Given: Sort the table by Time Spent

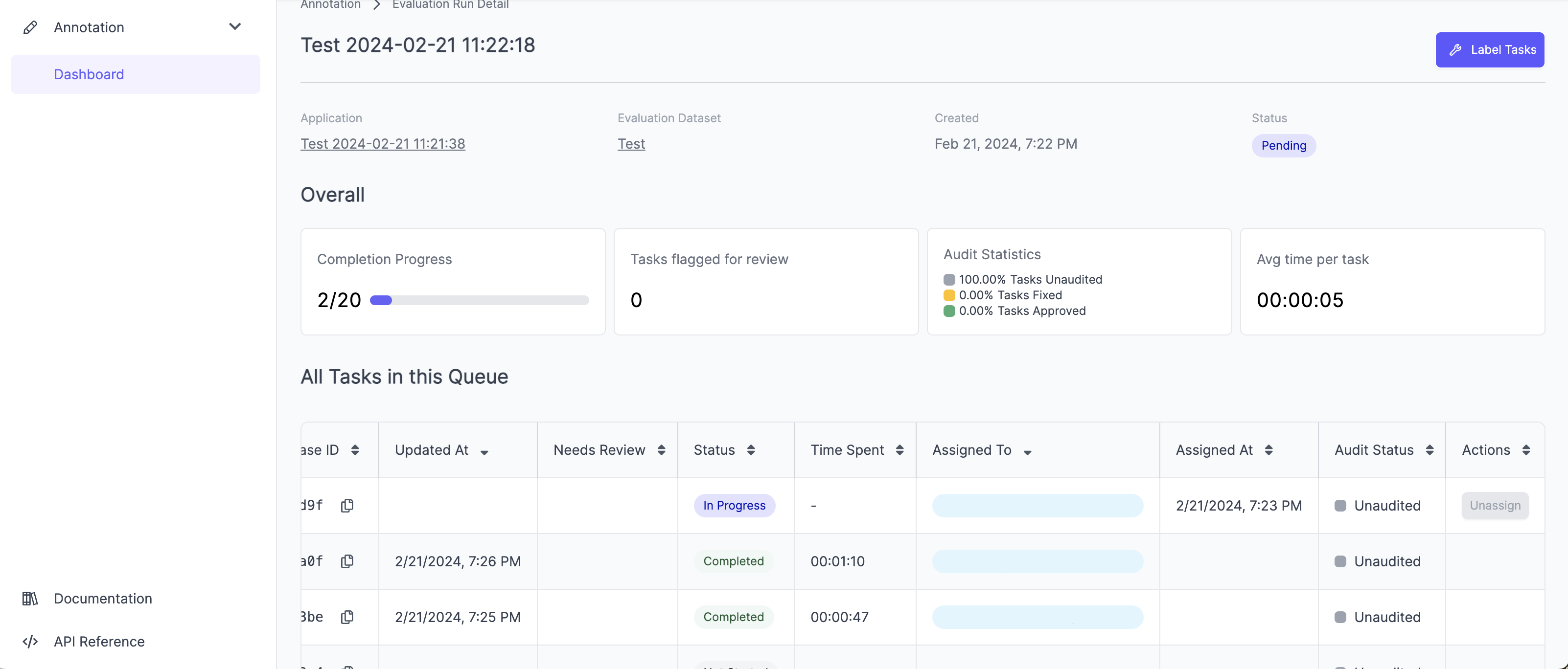Looking at the screenshot, I should [899, 450].
